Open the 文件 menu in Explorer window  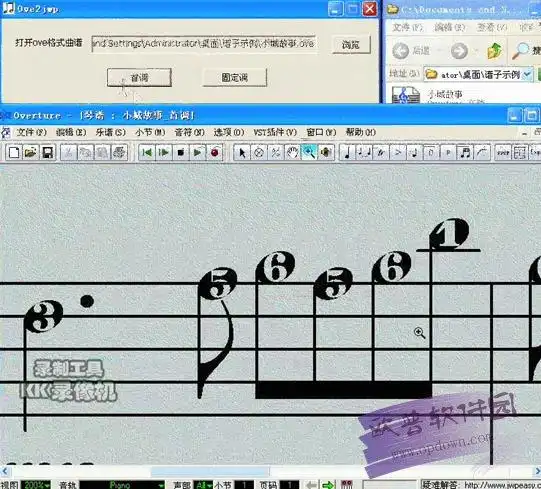408,27
